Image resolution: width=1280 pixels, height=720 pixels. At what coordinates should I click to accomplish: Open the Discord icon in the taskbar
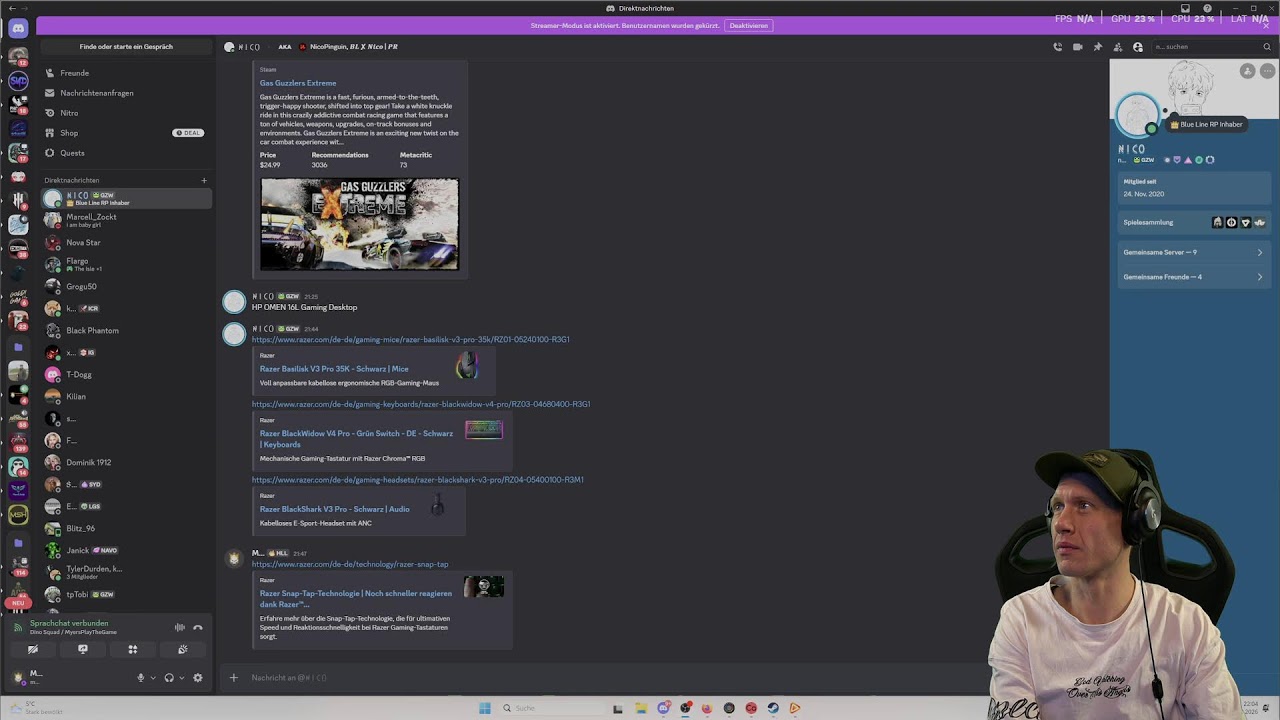tap(663, 708)
